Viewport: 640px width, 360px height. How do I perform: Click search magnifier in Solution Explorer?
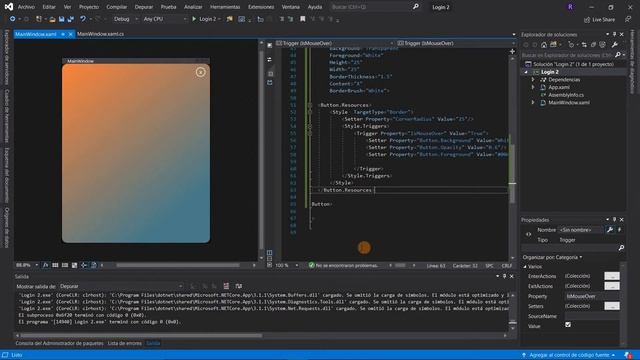point(618,55)
